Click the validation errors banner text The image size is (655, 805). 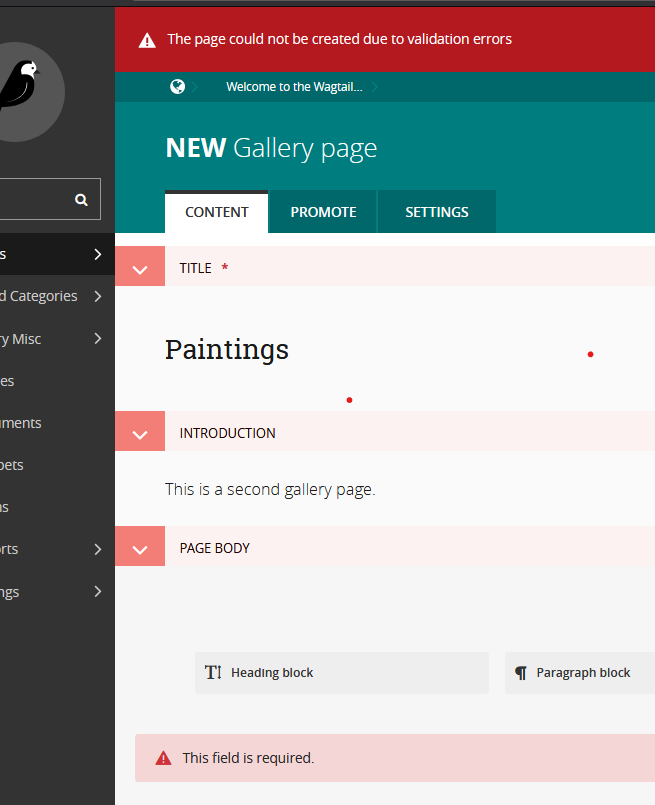tap(339, 40)
